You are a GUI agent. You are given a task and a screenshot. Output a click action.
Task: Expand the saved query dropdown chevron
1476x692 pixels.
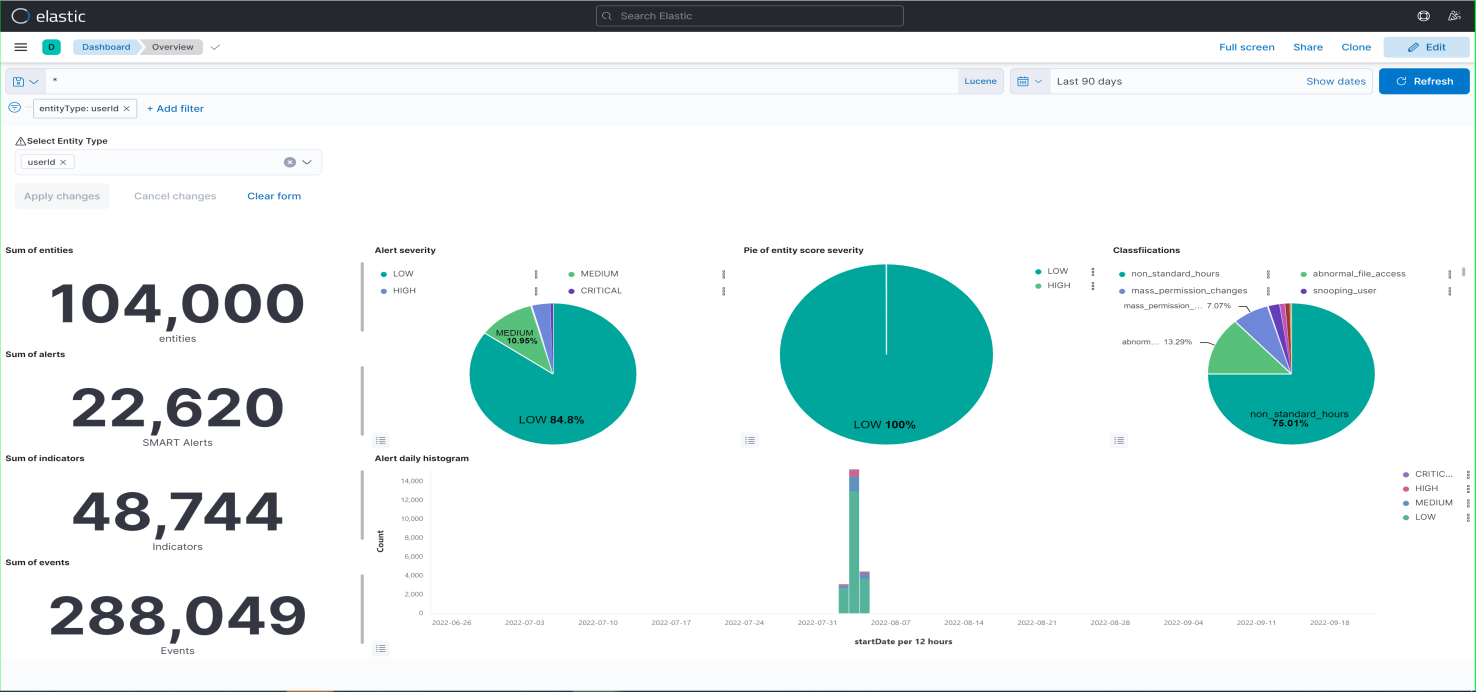(32, 81)
